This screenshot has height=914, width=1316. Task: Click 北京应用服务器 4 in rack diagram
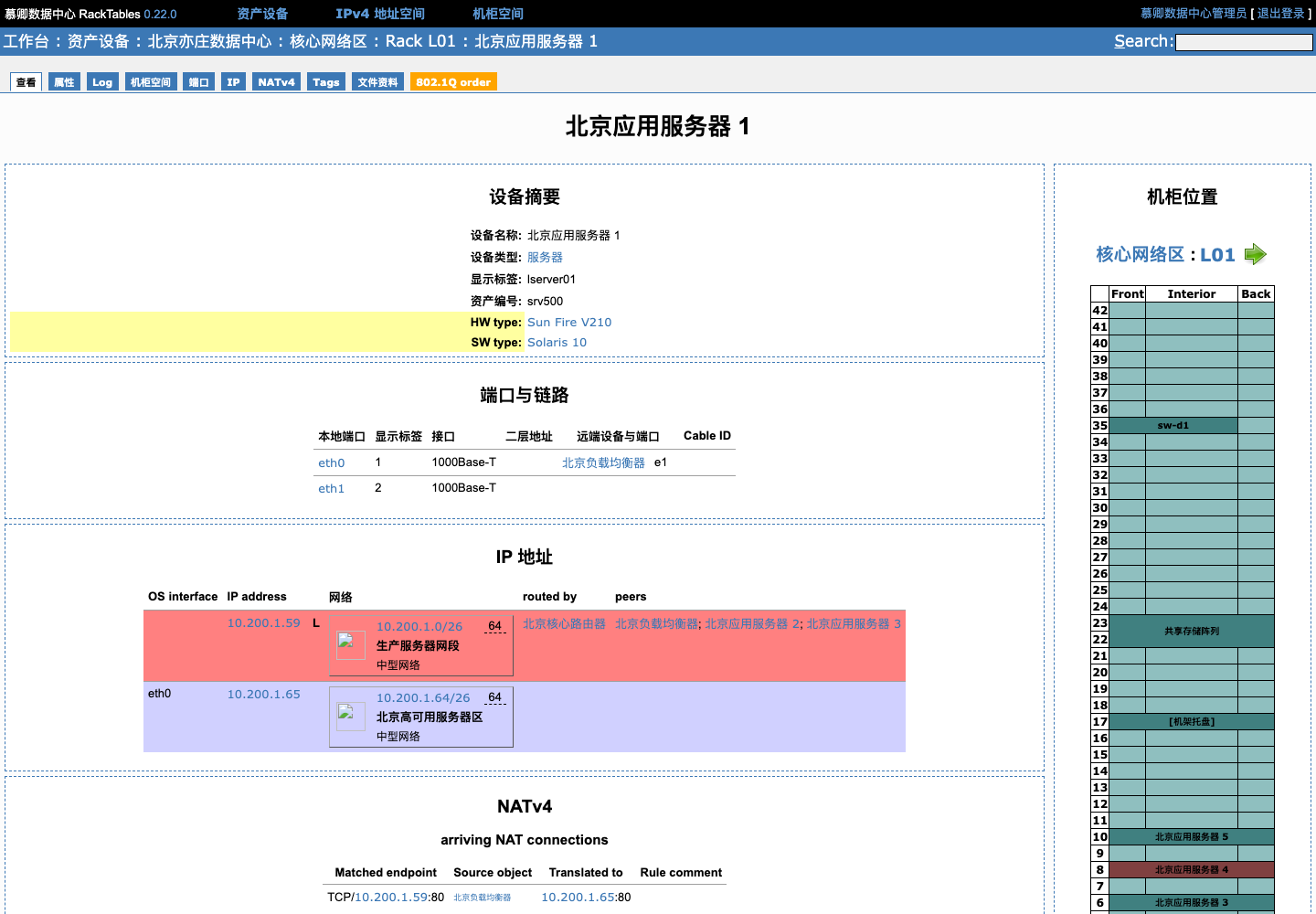pyautogui.click(x=1192, y=870)
